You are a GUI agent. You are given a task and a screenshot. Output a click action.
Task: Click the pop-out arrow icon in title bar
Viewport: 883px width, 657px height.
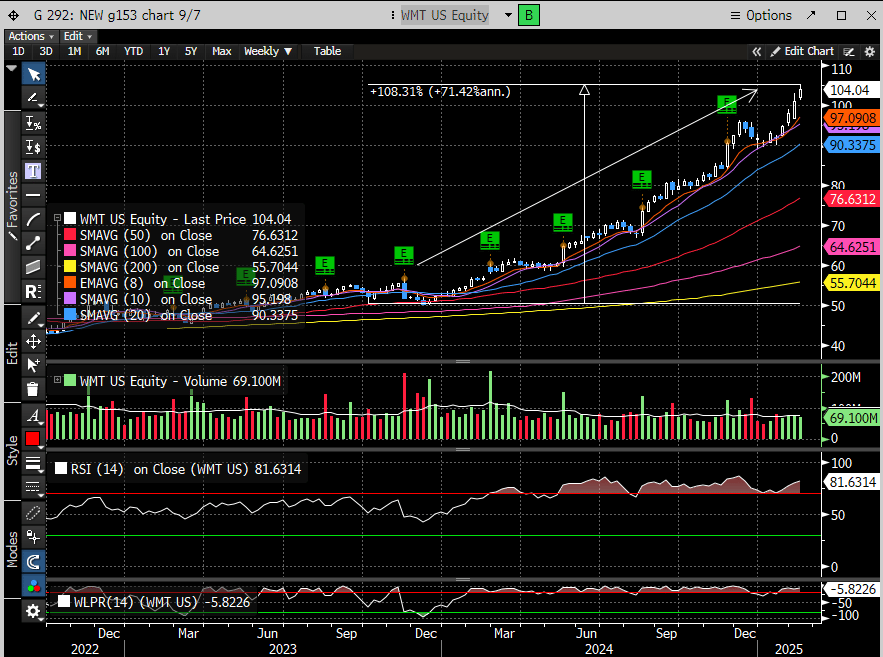[811, 15]
